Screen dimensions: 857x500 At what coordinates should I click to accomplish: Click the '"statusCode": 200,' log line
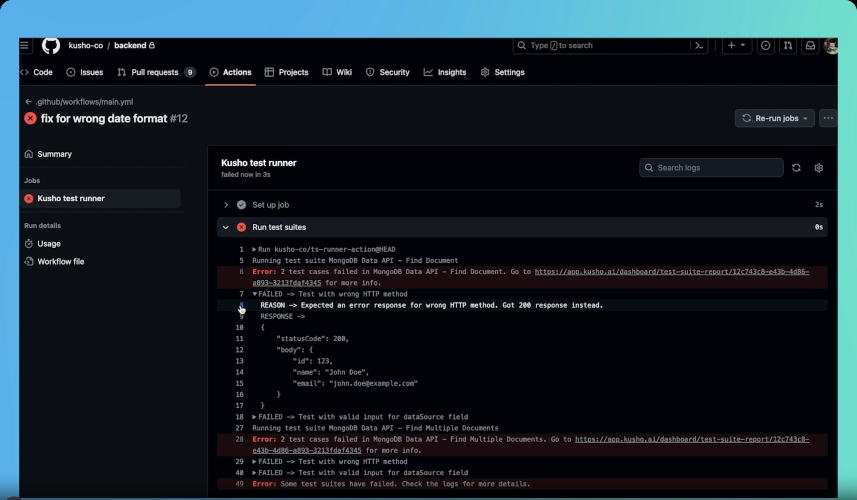(312, 339)
